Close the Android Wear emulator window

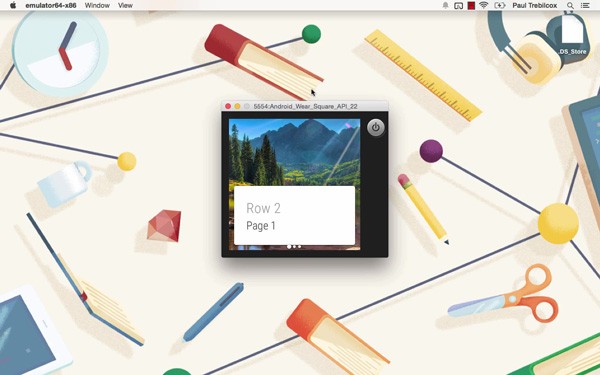(228, 106)
